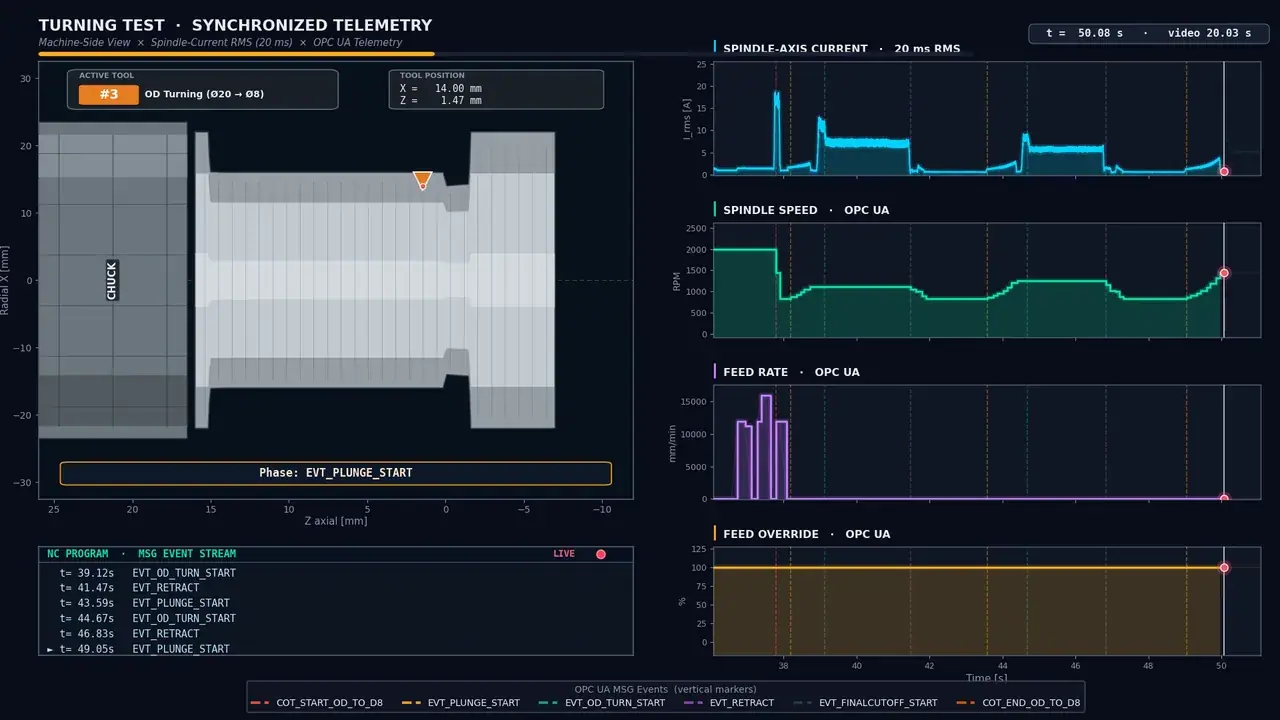Click the TURNING TEST · SYNCHRONIZED TELEMETRY title
This screenshot has height=720, width=1280.
(235, 25)
